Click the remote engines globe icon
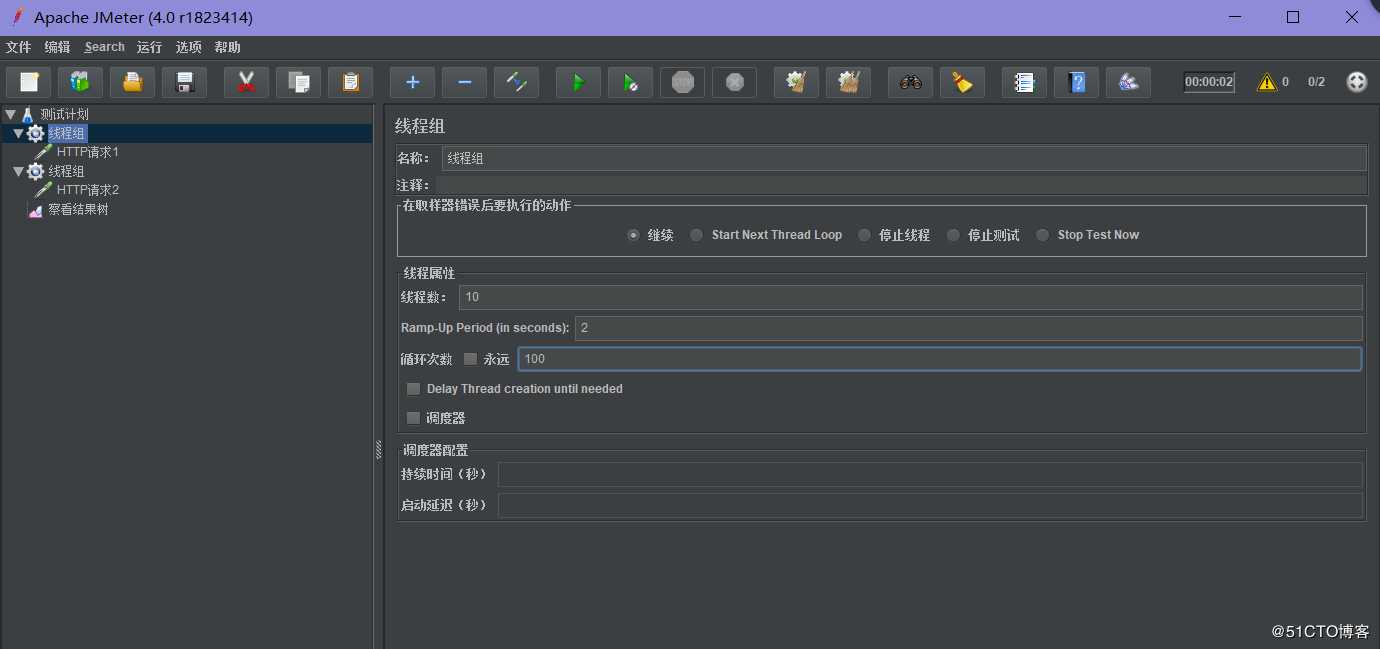 [1356, 82]
